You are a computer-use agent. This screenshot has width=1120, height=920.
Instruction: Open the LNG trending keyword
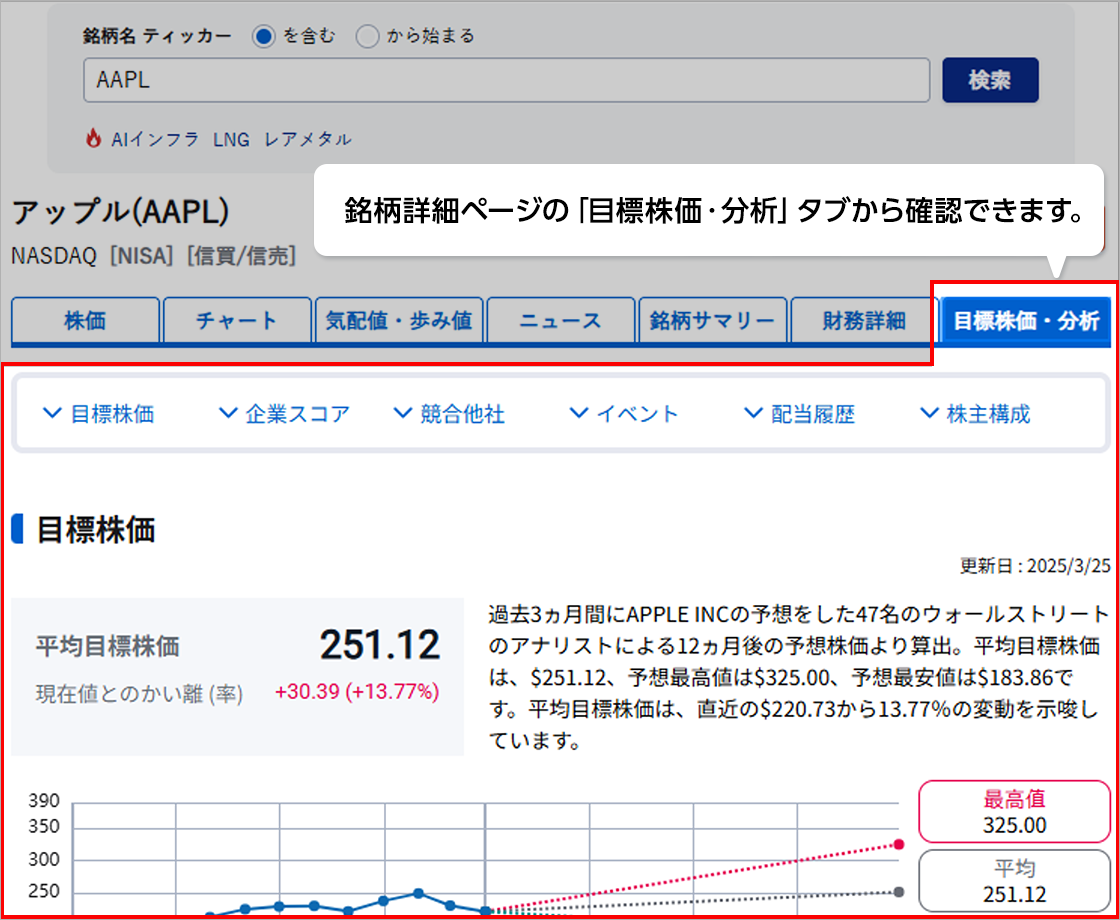[x=231, y=140]
